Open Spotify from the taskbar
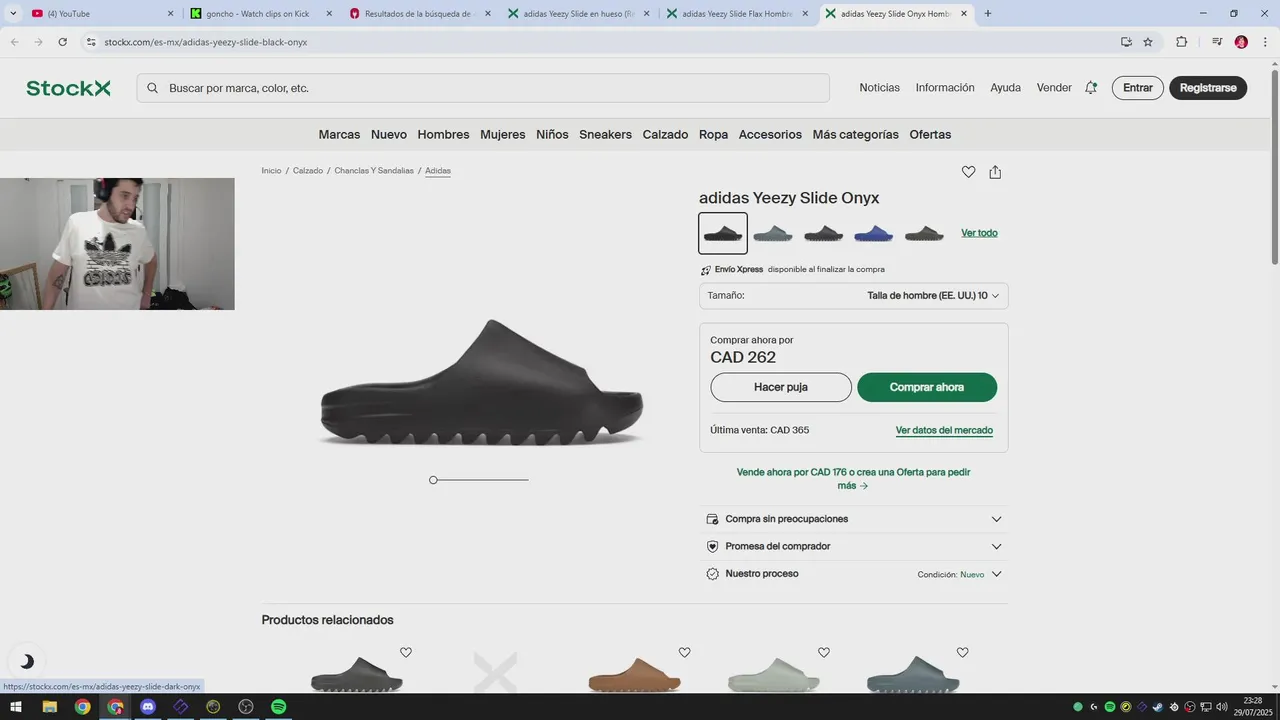 pos(279,707)
